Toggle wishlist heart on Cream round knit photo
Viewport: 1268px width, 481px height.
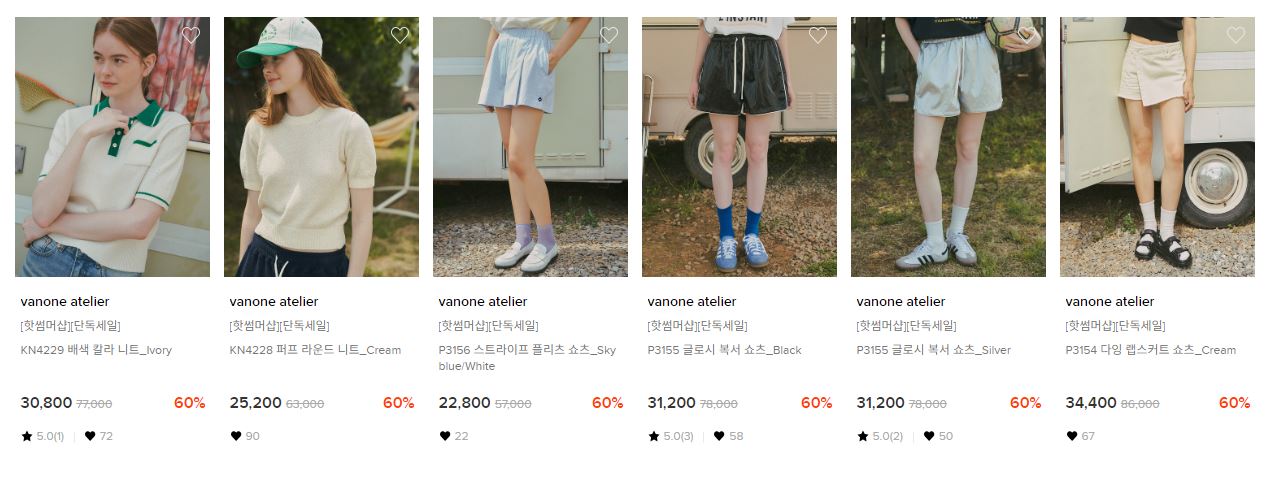[x=400, y=35]
